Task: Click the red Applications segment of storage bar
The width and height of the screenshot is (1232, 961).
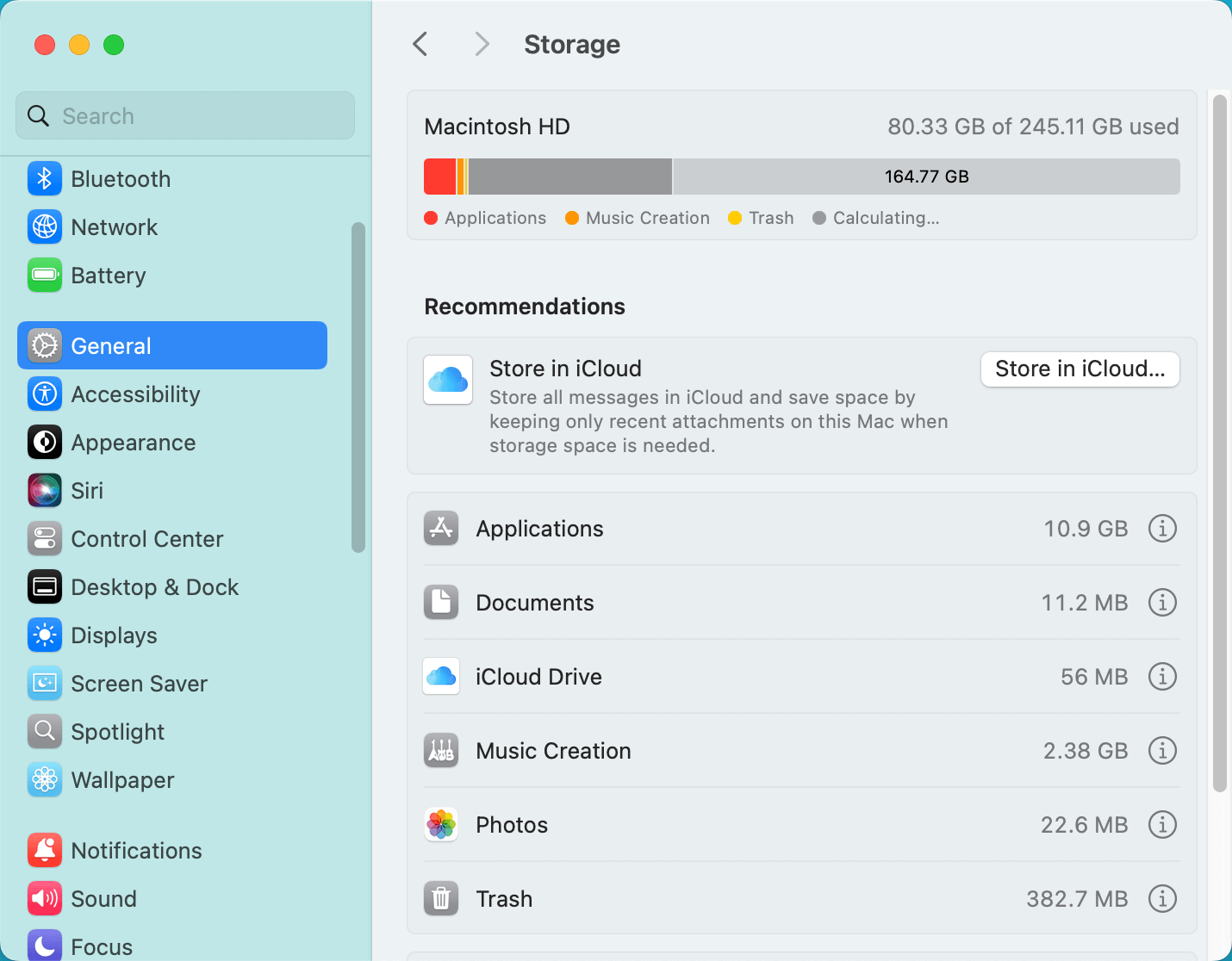Action: tap(439, 176)
